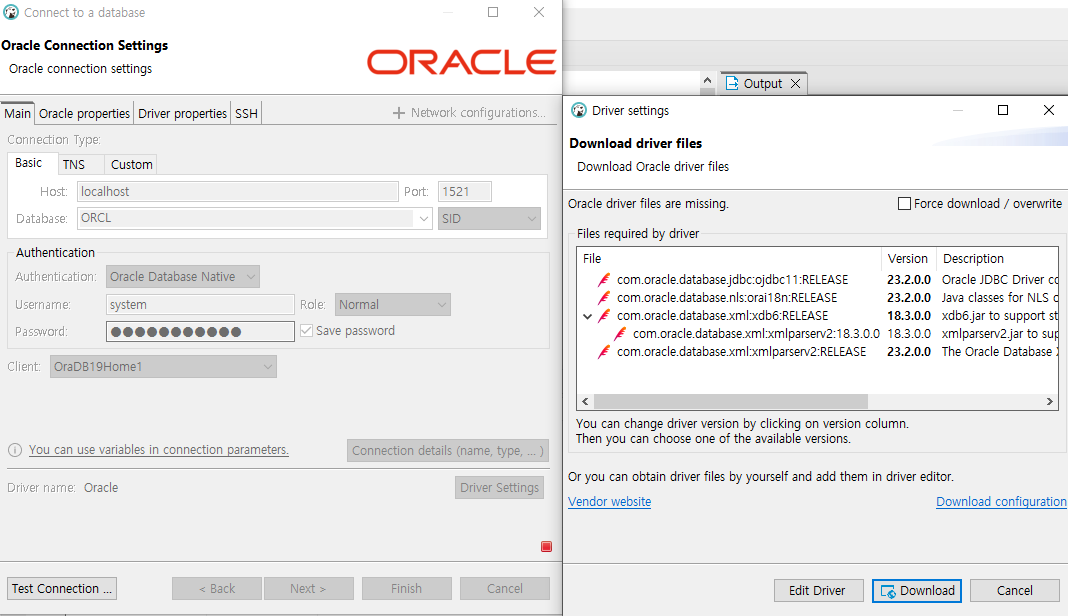Image resolution: width=1068 pixels, height=616 pixels.
Task: Click version 23.2.0.0 of orai18n:RELEASE
Action: coord(909,298)
